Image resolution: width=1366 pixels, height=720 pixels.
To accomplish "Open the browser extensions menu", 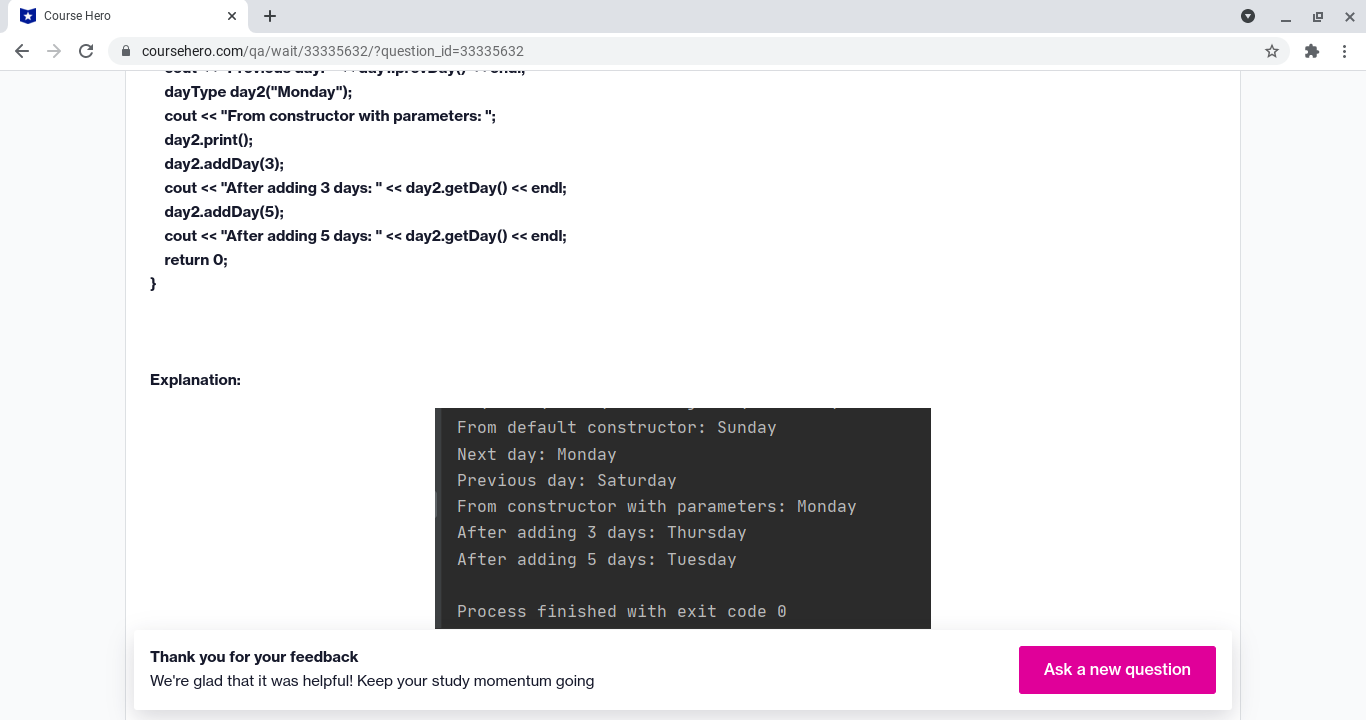I will pos(1312,51).
